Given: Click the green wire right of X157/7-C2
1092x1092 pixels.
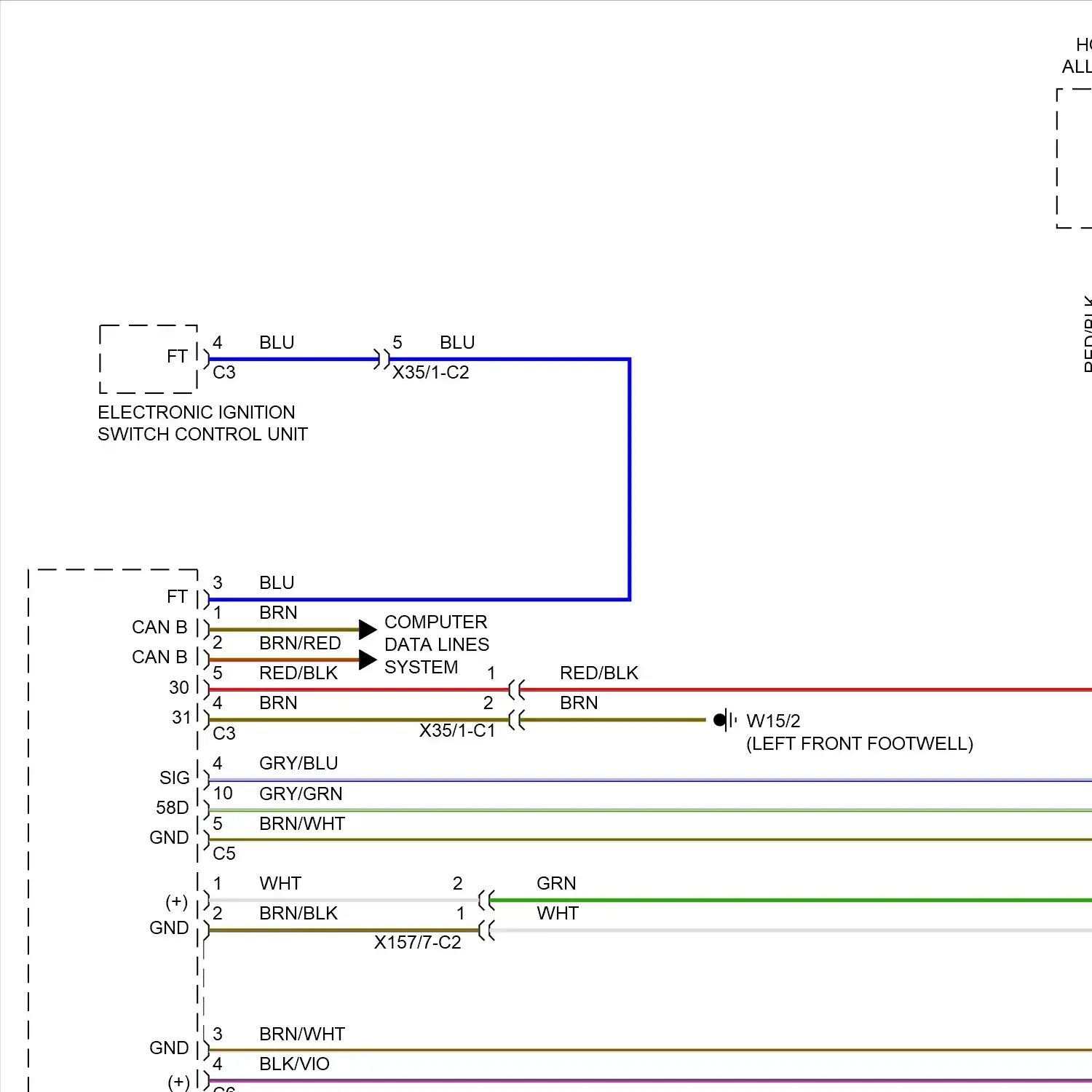Looking at the screenshot, I should [x=791, y=901].
